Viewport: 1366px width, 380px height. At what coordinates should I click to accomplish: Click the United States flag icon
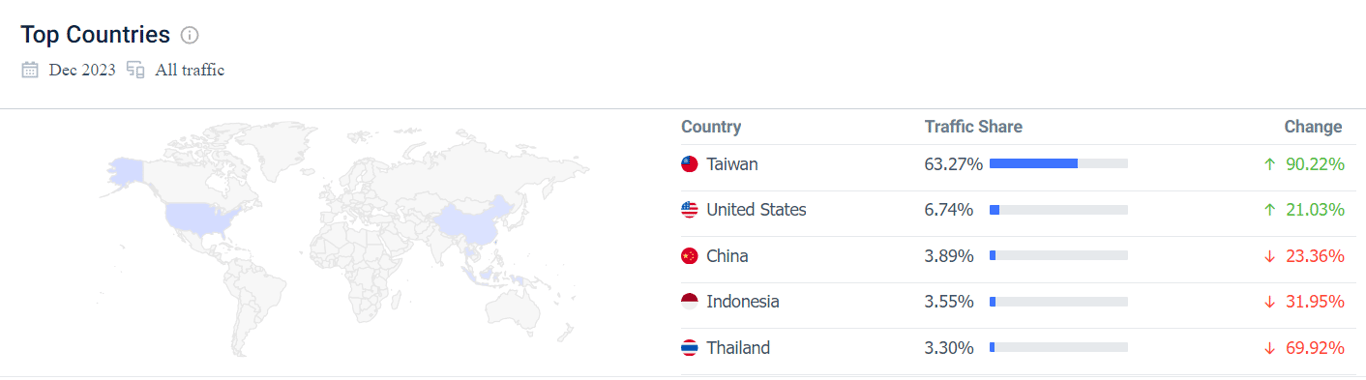[x=690, y=210]
